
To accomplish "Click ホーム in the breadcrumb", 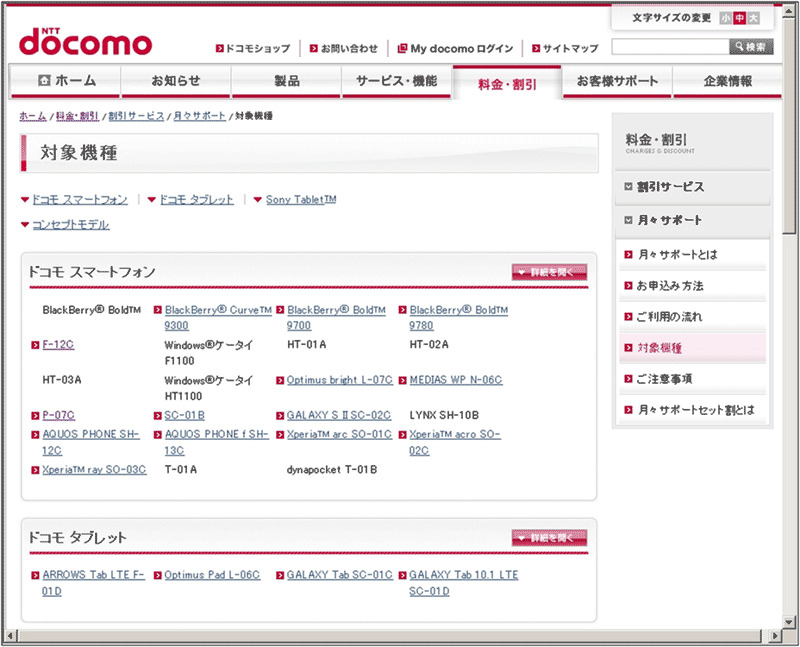I will tap(33, 116).
